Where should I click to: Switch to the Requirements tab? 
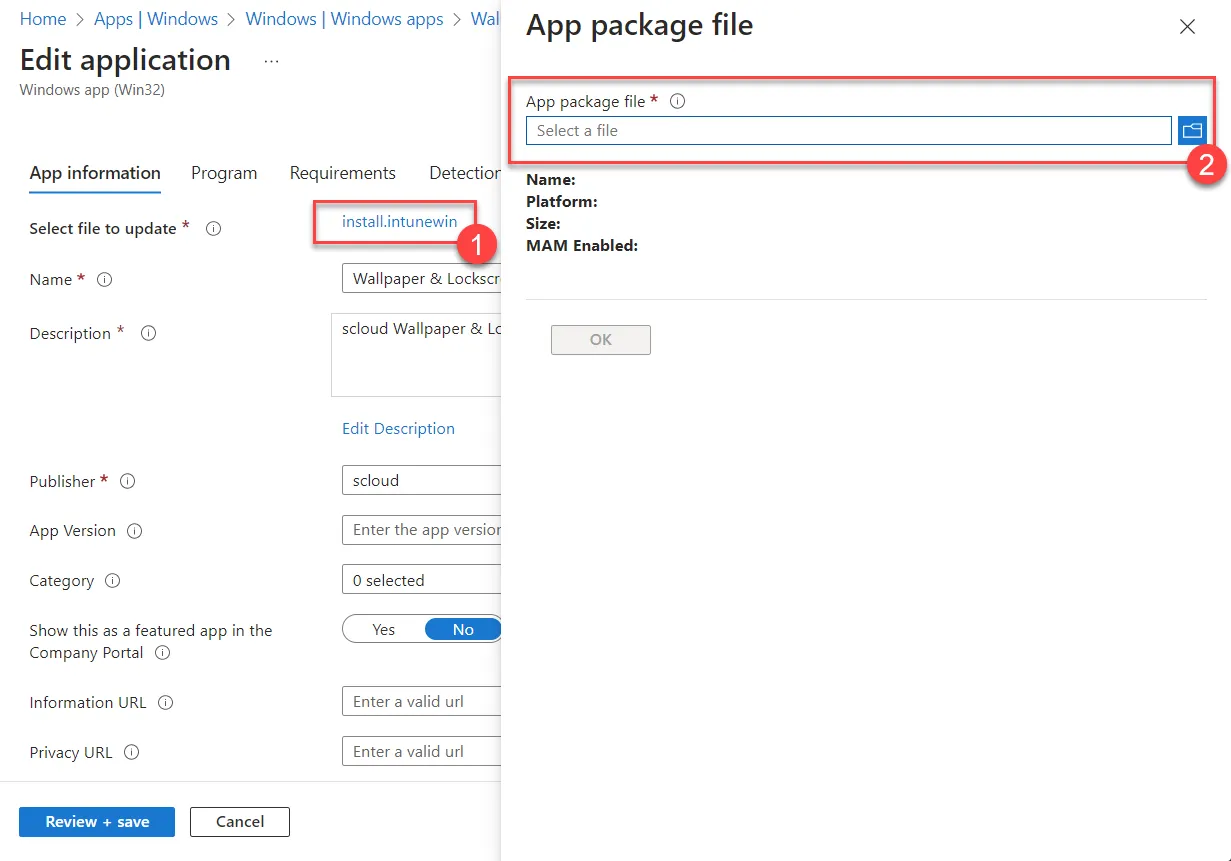point(343,173)
